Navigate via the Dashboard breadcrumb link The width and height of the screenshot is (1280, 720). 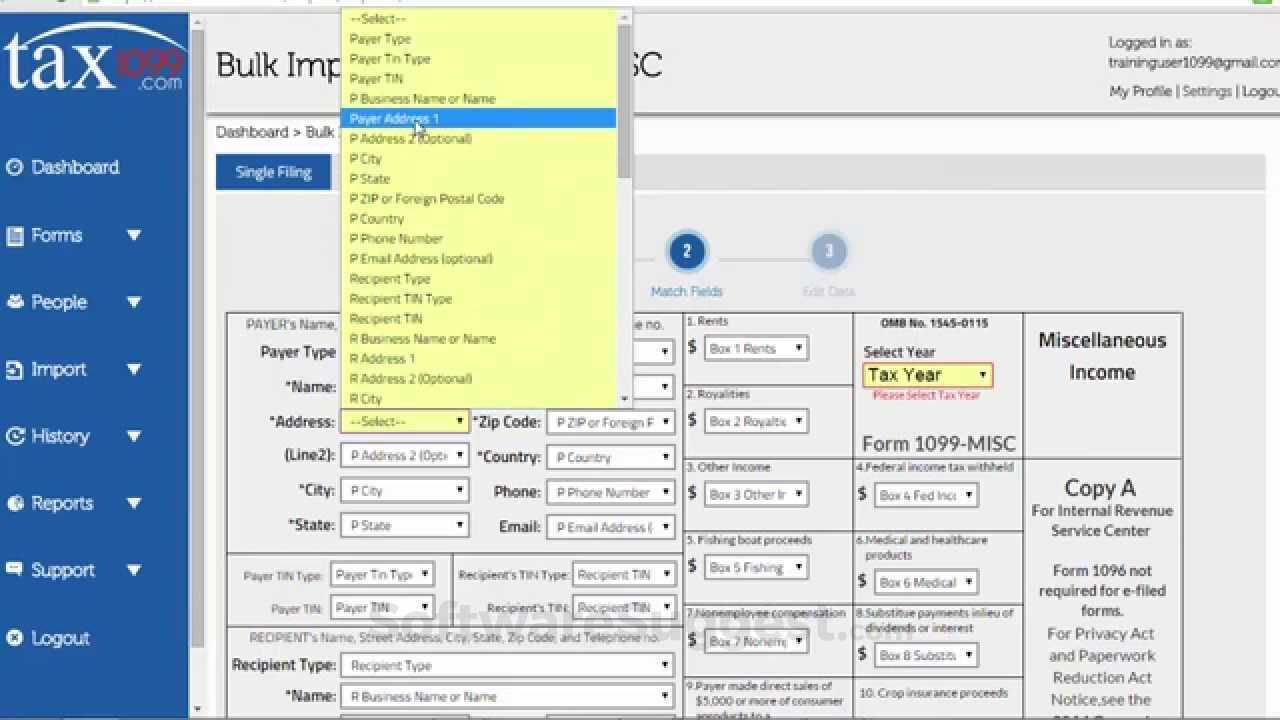(252, 132)
